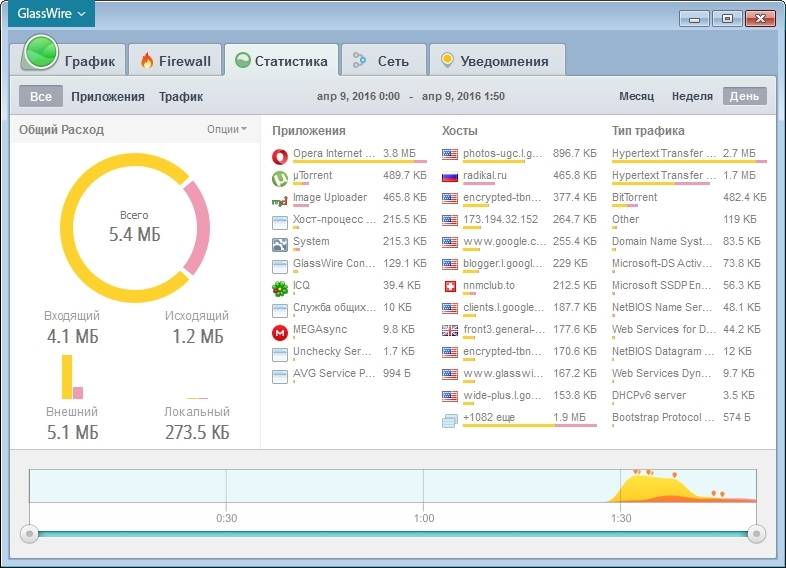This screenshot has height=568, width=786.
Task: Click the Opera Internet app icon
Action: pyautogui.click(x=280, y=156)
